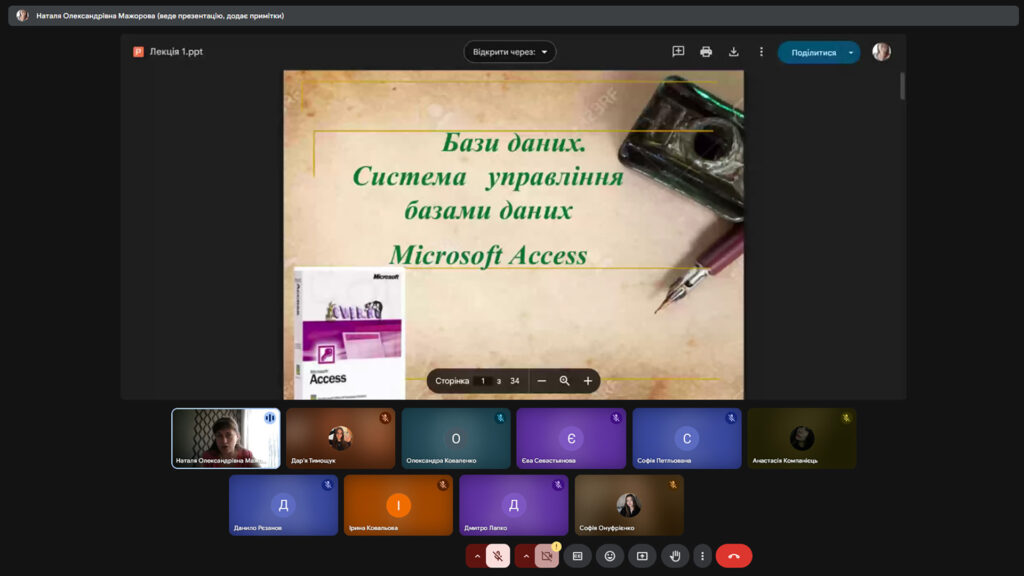Screen dimensions: 1024x576
Task: Select Олександра Коваленко participant tile
Action: (x=456, y=438)
